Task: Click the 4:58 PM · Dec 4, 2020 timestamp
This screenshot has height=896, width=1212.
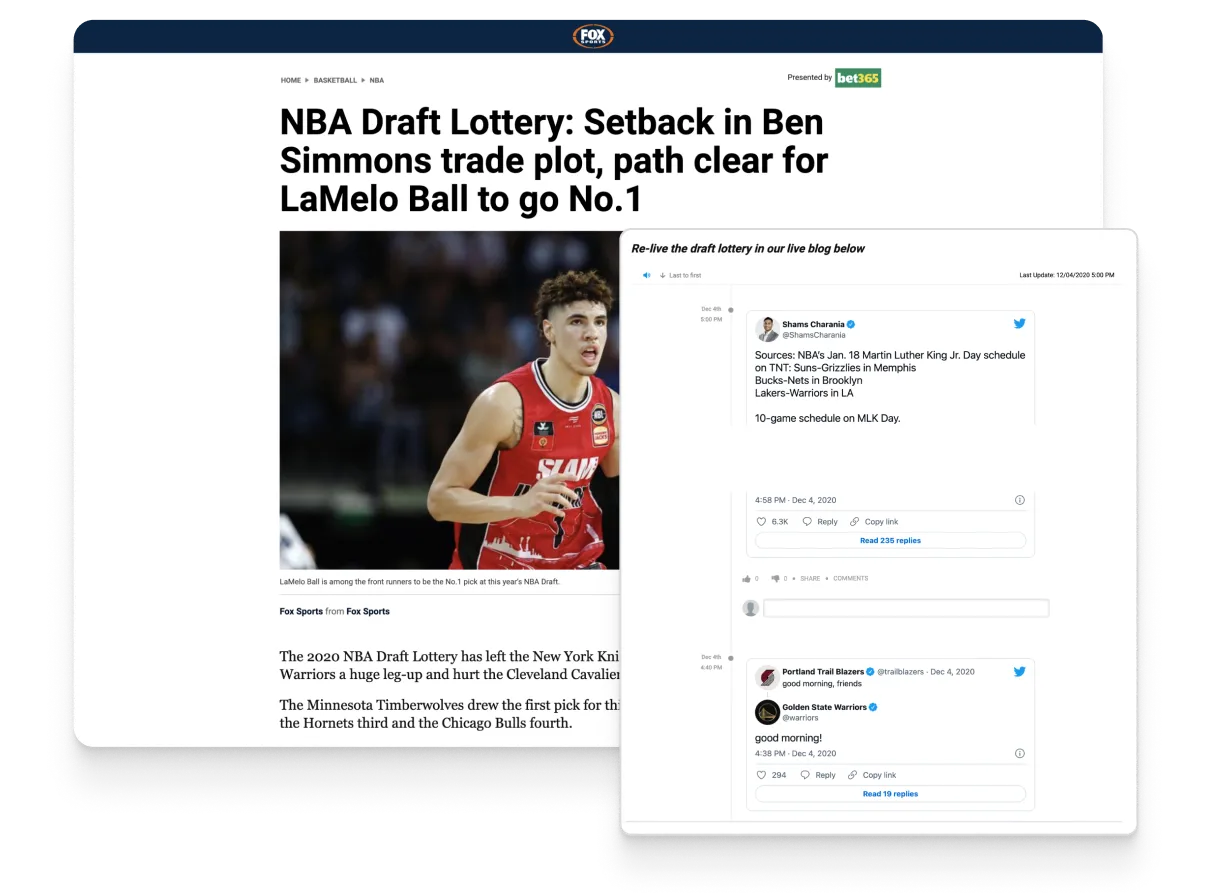Action: tap(796, 500)
